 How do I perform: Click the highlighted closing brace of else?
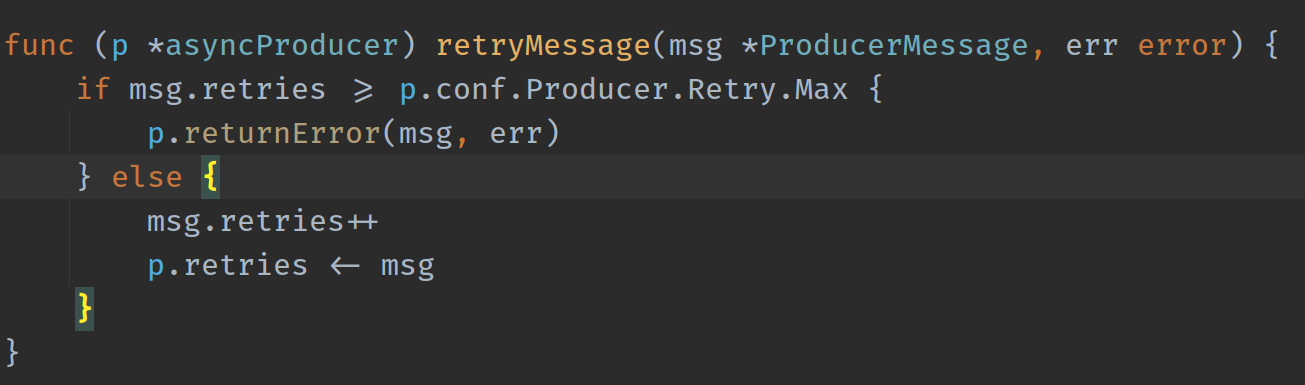click(85, 309)
